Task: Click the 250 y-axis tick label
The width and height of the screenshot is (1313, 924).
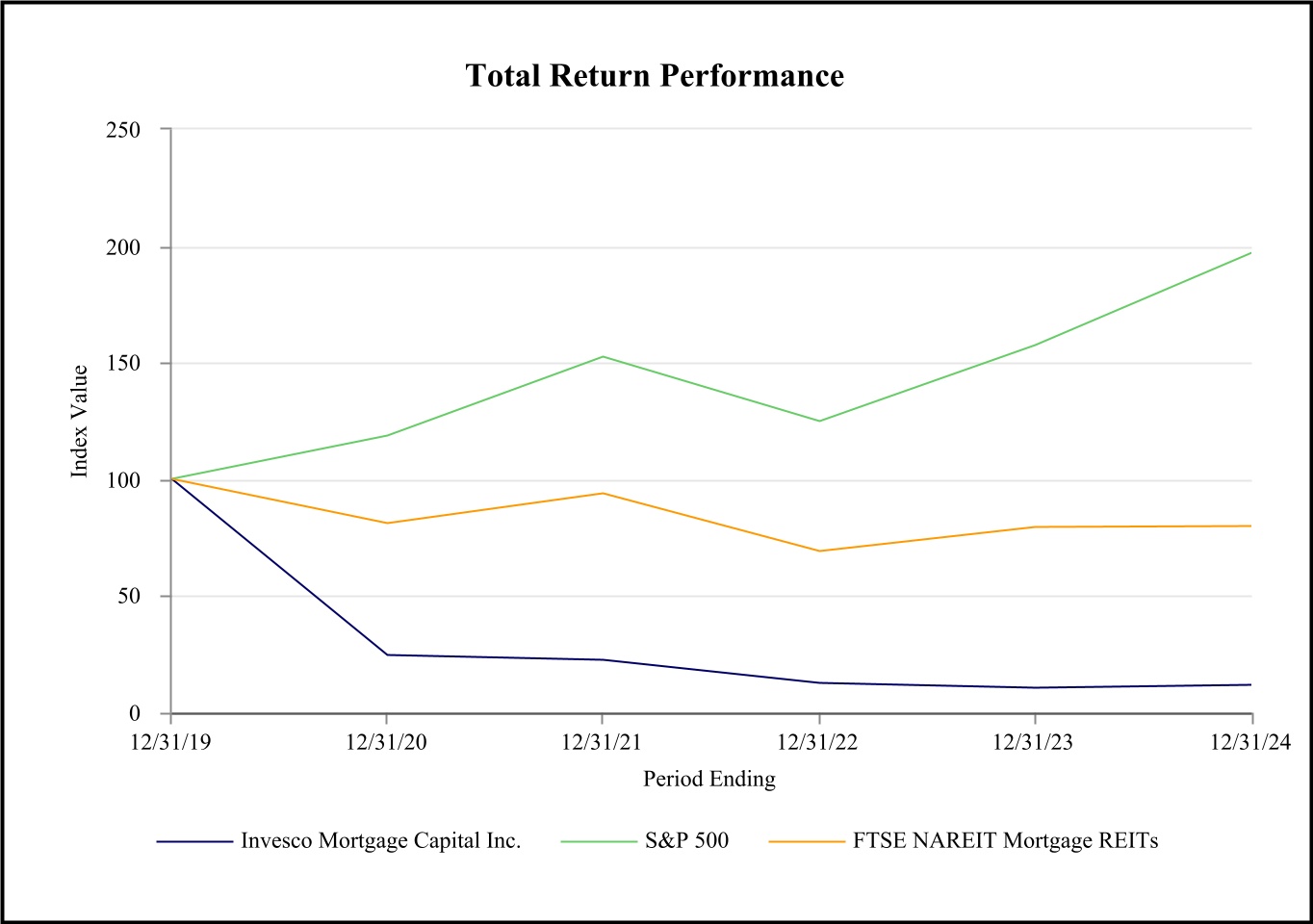Action: pos(123,130)
